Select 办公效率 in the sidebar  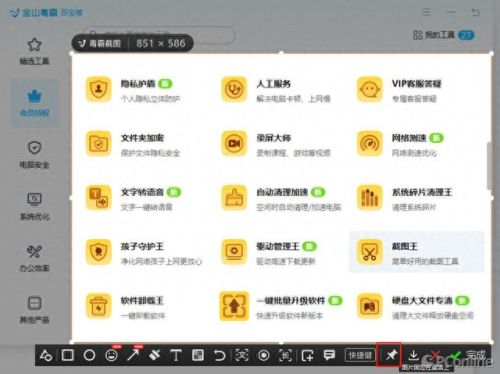pos(34,258)
